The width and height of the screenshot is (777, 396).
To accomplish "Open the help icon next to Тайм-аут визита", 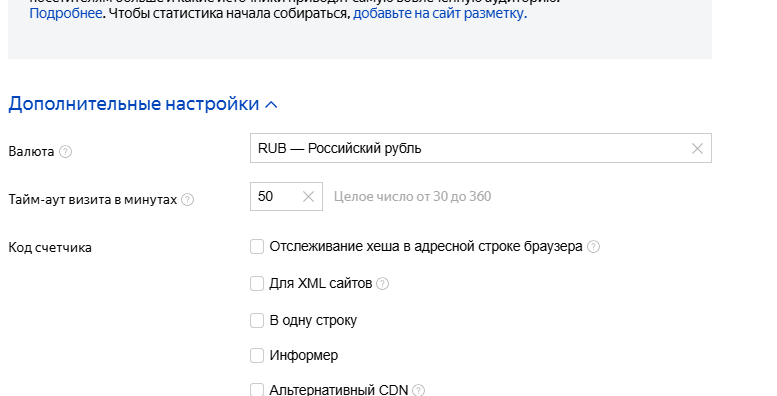I will (x=187, y=200).
